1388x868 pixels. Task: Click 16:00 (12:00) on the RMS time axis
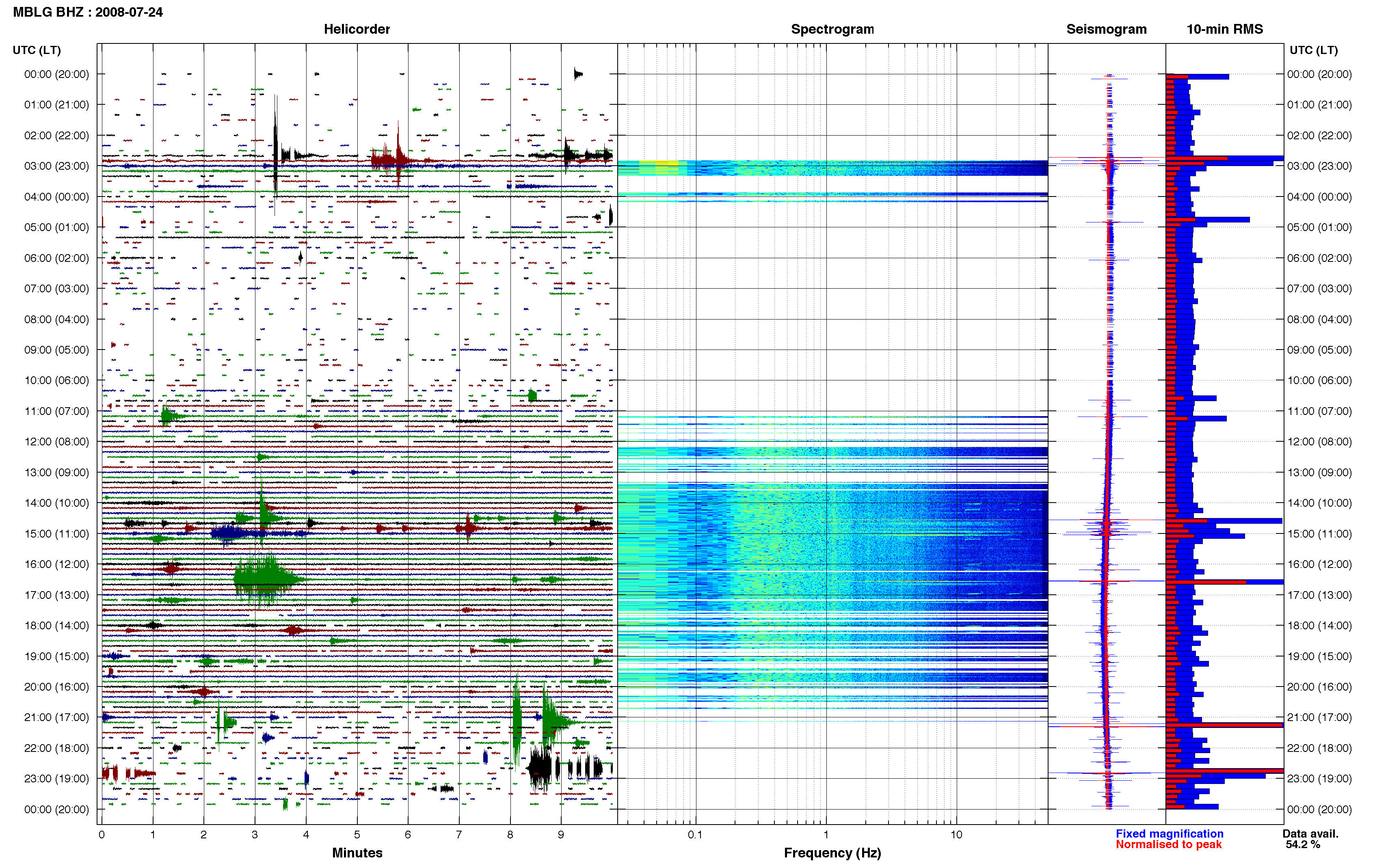point(1319,564)
